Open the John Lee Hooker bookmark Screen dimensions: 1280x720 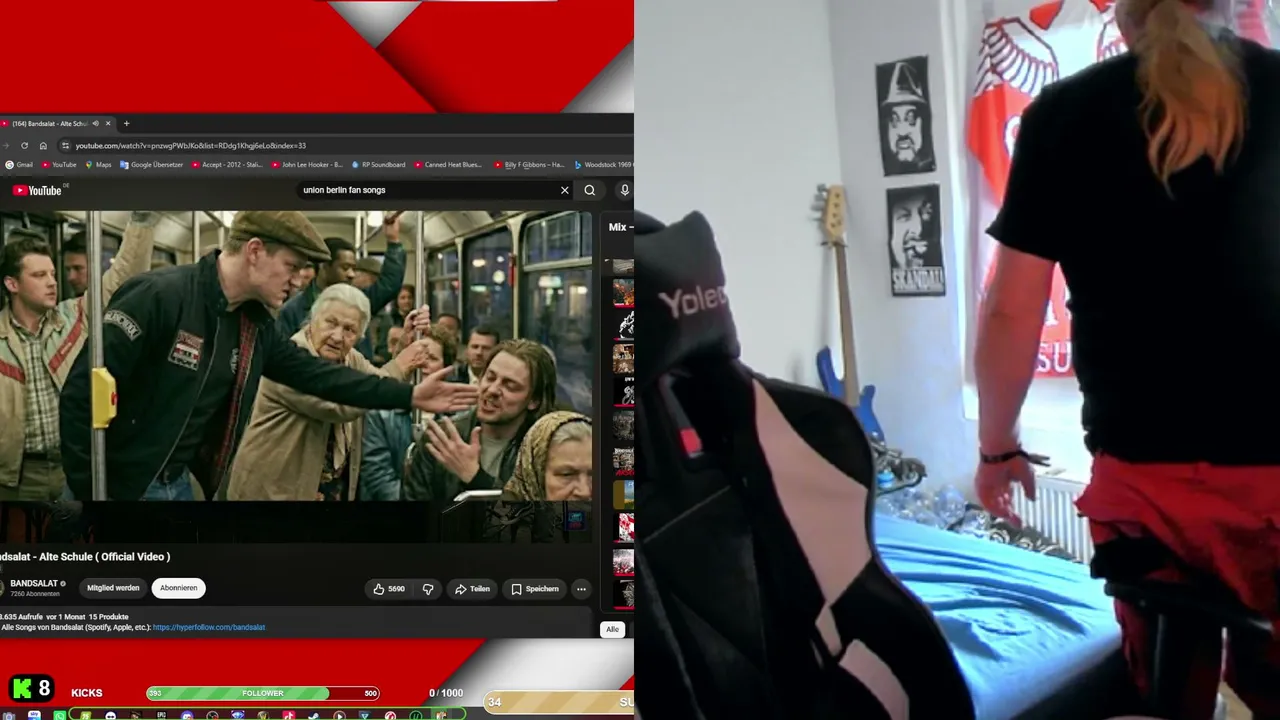307,165
